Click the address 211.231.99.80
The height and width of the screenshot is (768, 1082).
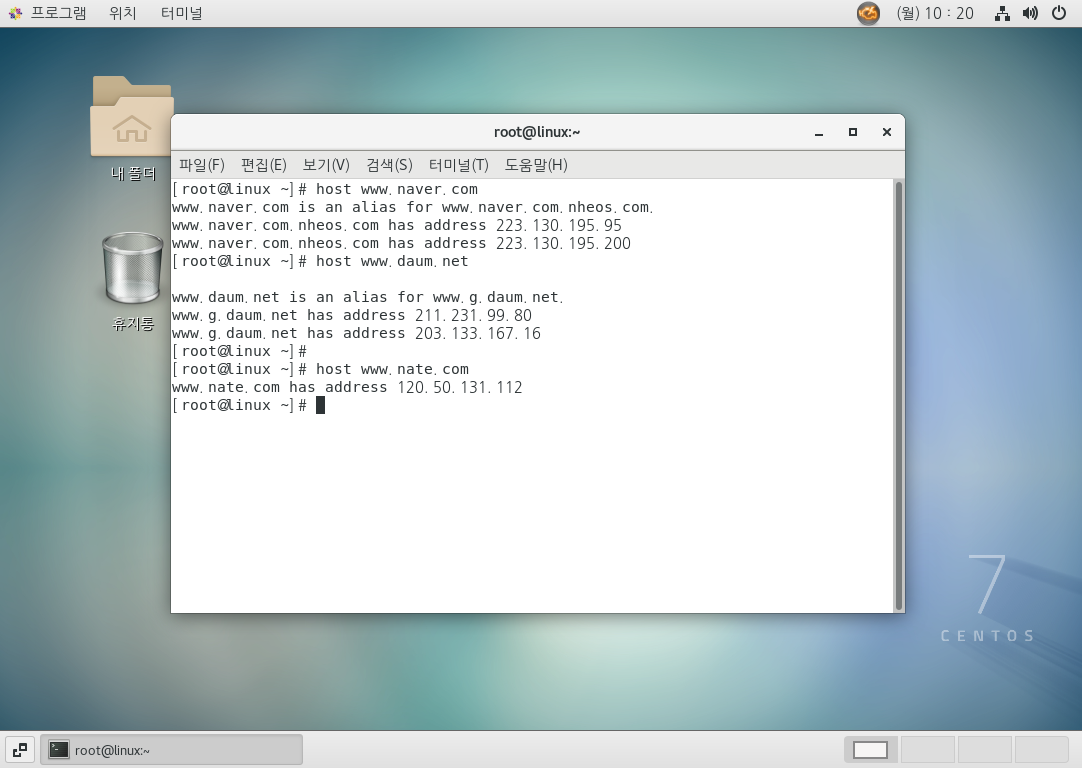point(473,315)
